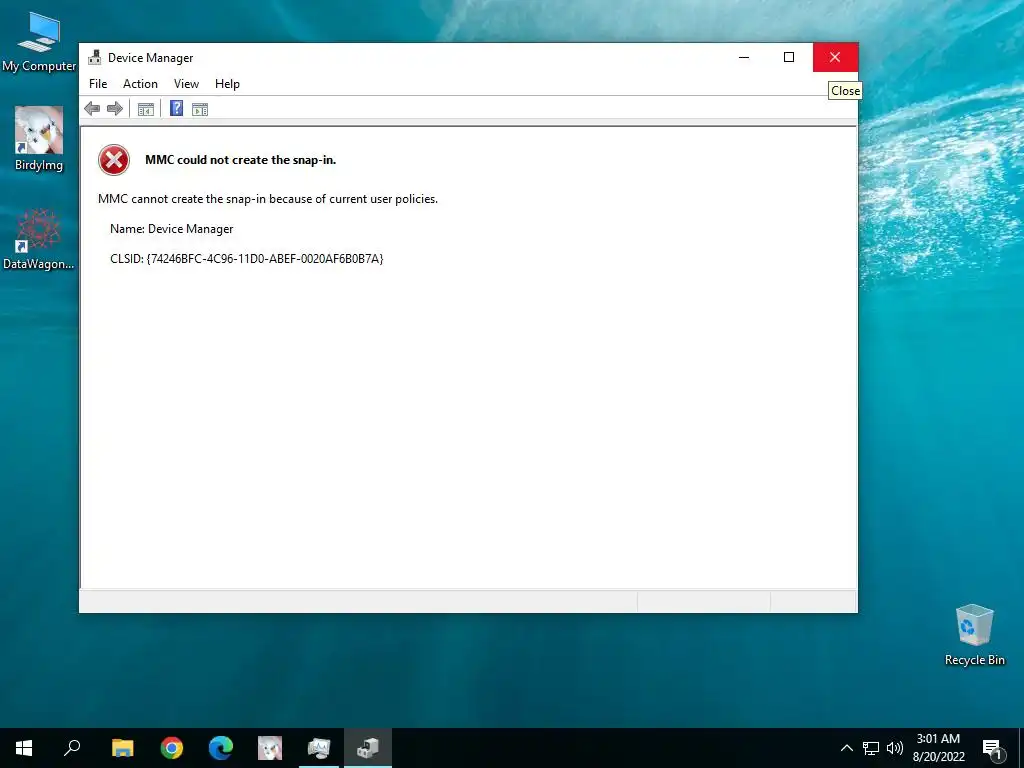
Task: Toggle the Show/Hide Console Tree toolbar icon
Action: click(146, 109)
